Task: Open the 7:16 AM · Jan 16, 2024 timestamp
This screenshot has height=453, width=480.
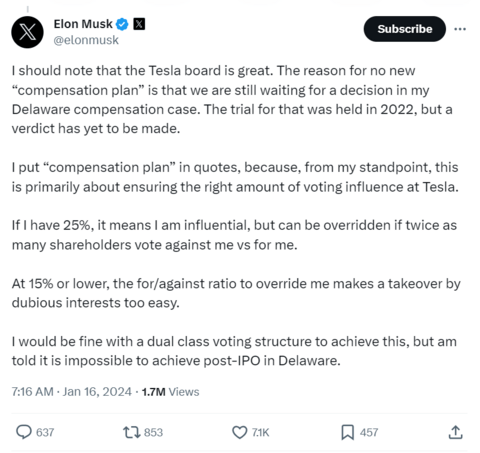Action: (x=72, y=391)
